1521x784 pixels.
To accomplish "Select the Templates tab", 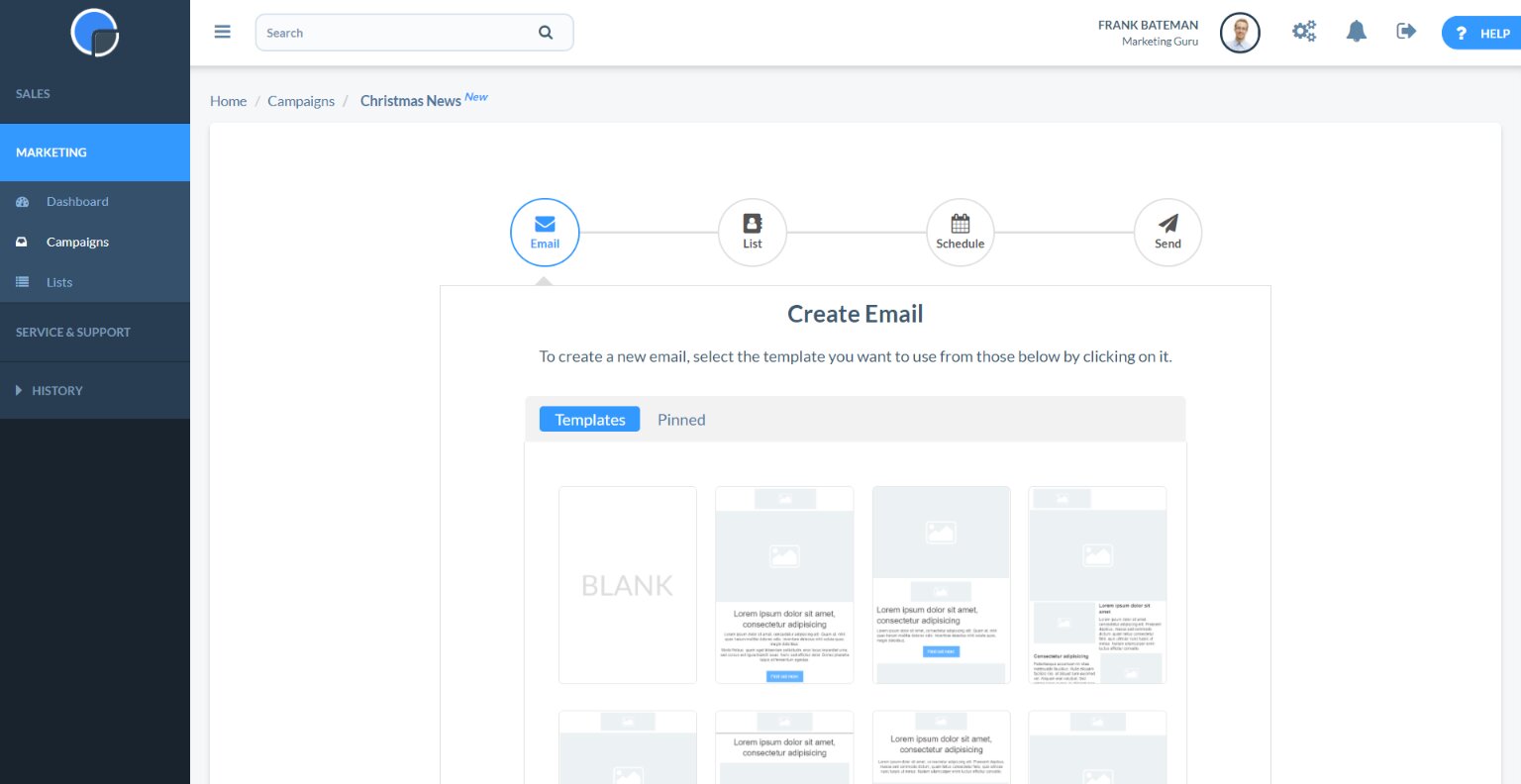I will (x=590, y=420).
